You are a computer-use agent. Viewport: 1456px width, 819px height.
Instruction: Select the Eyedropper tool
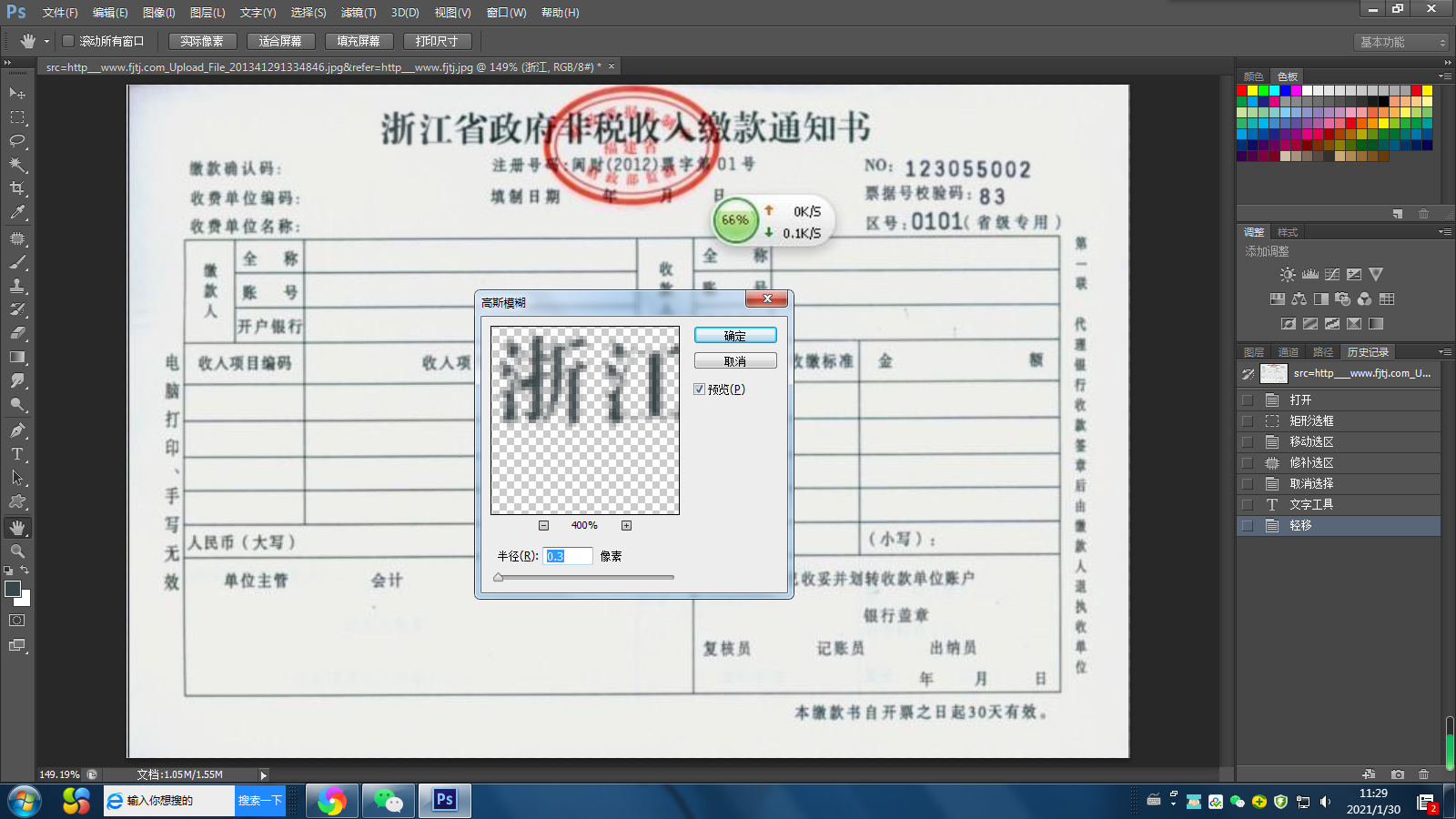pyautogui.click(x=17, y=213)
